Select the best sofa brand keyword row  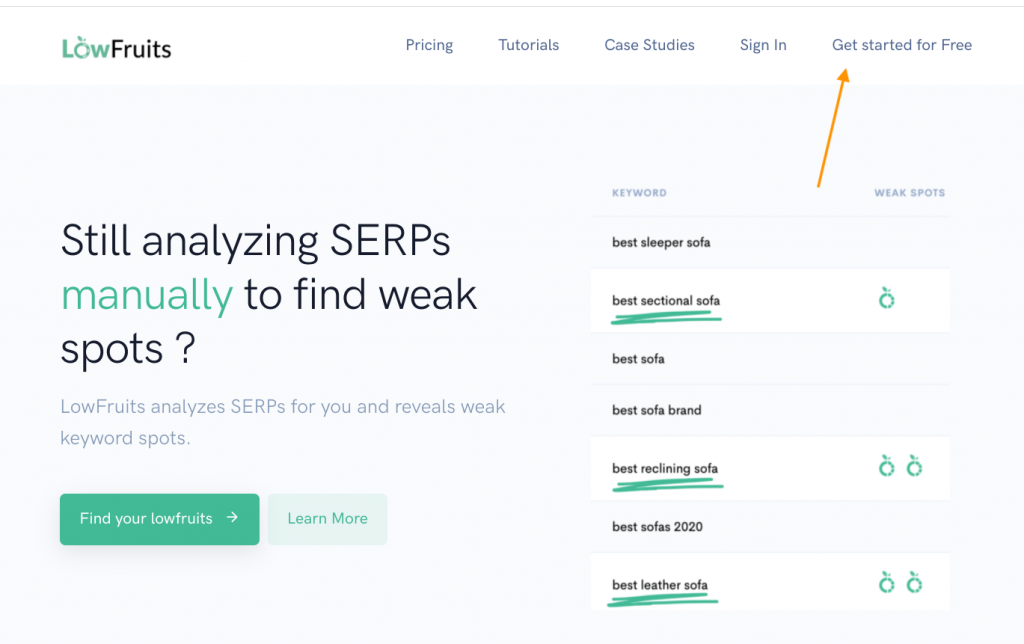tap(770, 410)
